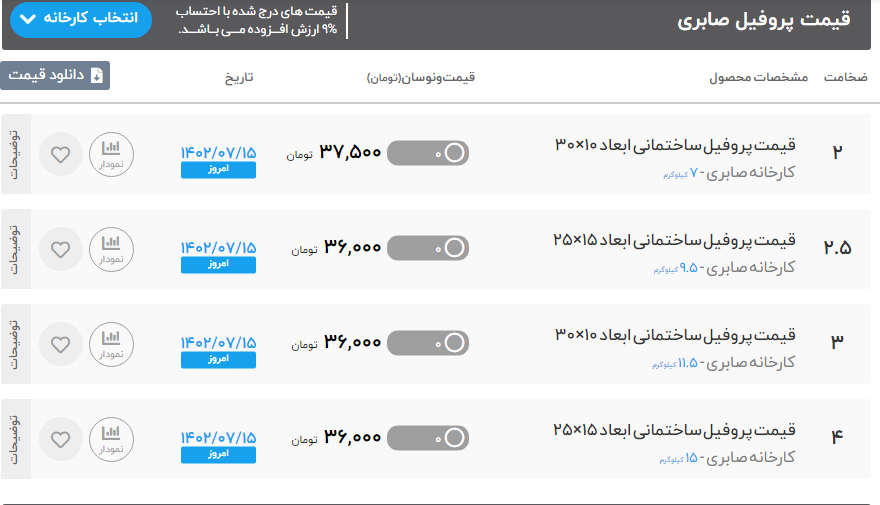Click the دانلود قیمت download button
Image resolution: width=880 pixels, height=505 pixels.
(55, 76)
